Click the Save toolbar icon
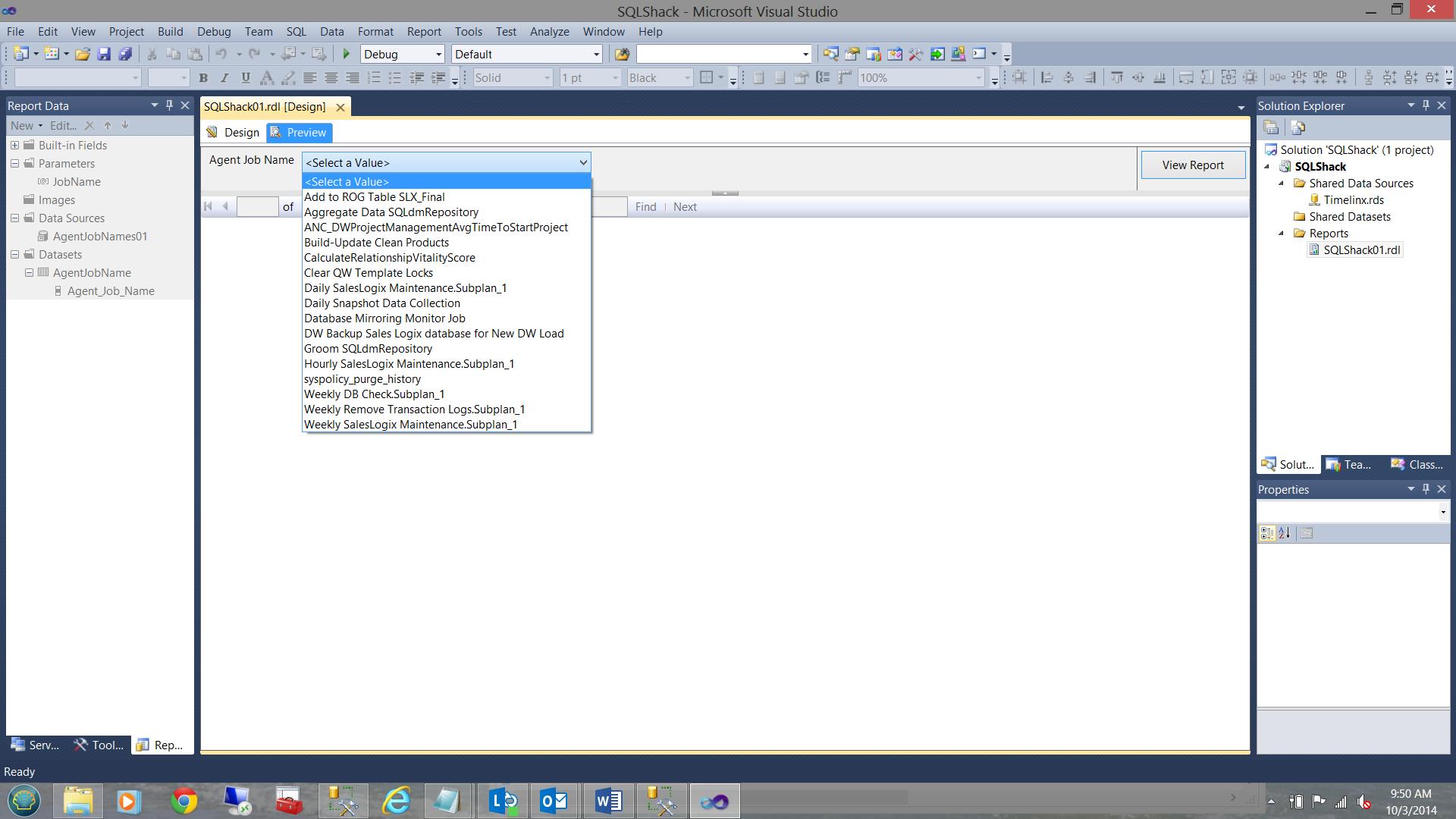 click(104, 54)
